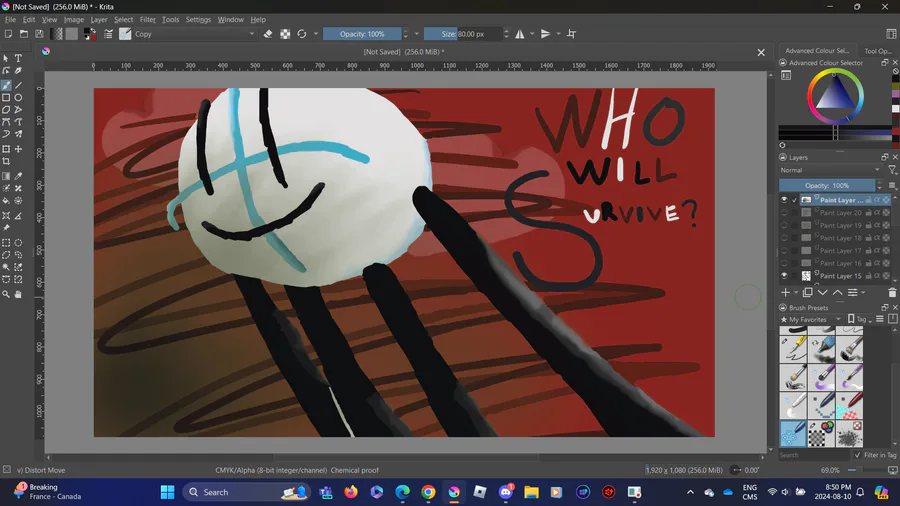Screen dimensions: 900x506
Task: Adjust brush Size slider in toolbar
Action: 463,34
